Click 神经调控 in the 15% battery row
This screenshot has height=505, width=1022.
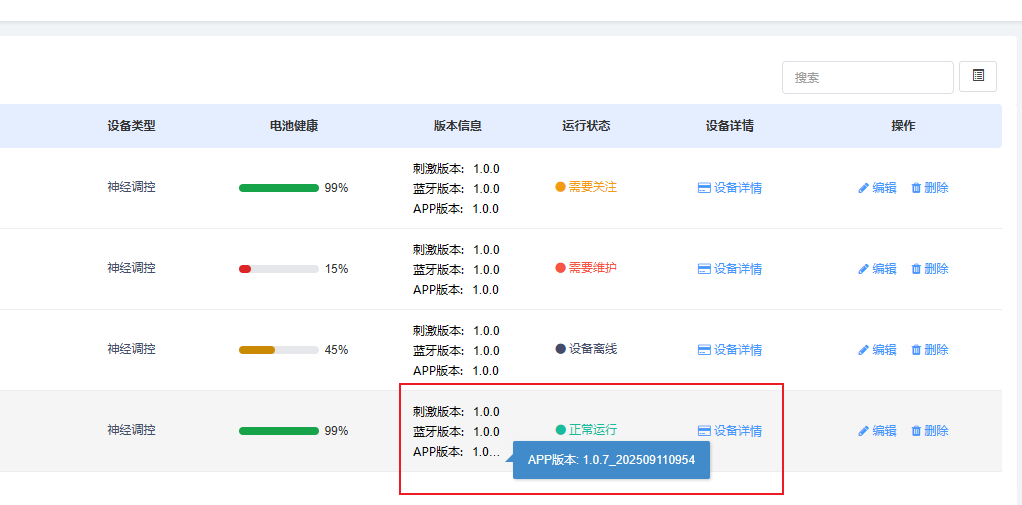tap(132, 268)
